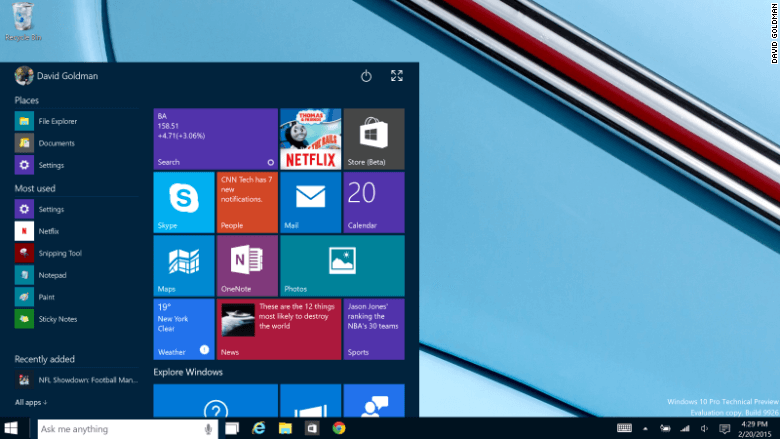Open David Goldman user account menu
This screenshot has height=439, width=780.
click(x=56, y=76)
